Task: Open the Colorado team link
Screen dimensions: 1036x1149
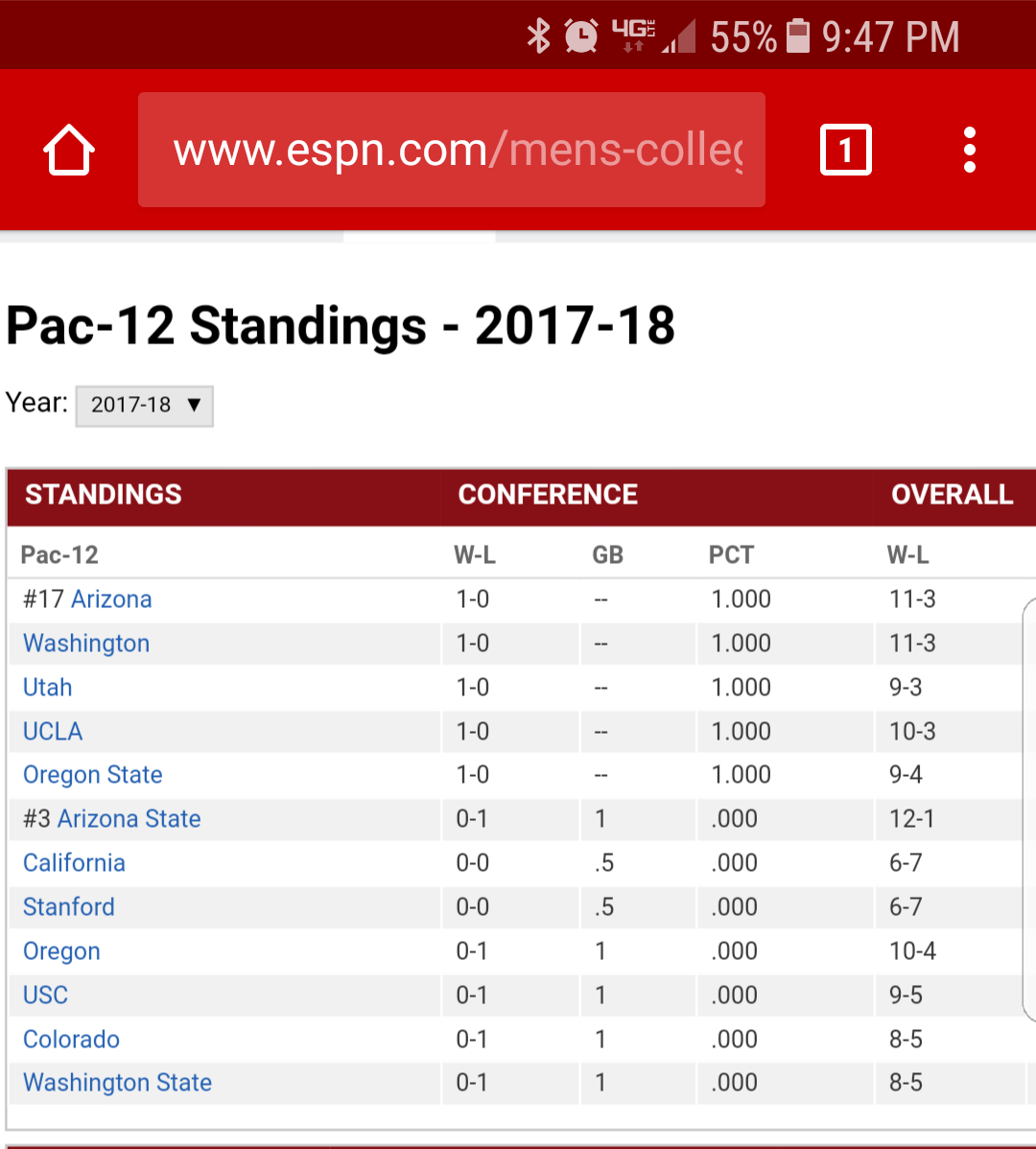Action: 71,1039
